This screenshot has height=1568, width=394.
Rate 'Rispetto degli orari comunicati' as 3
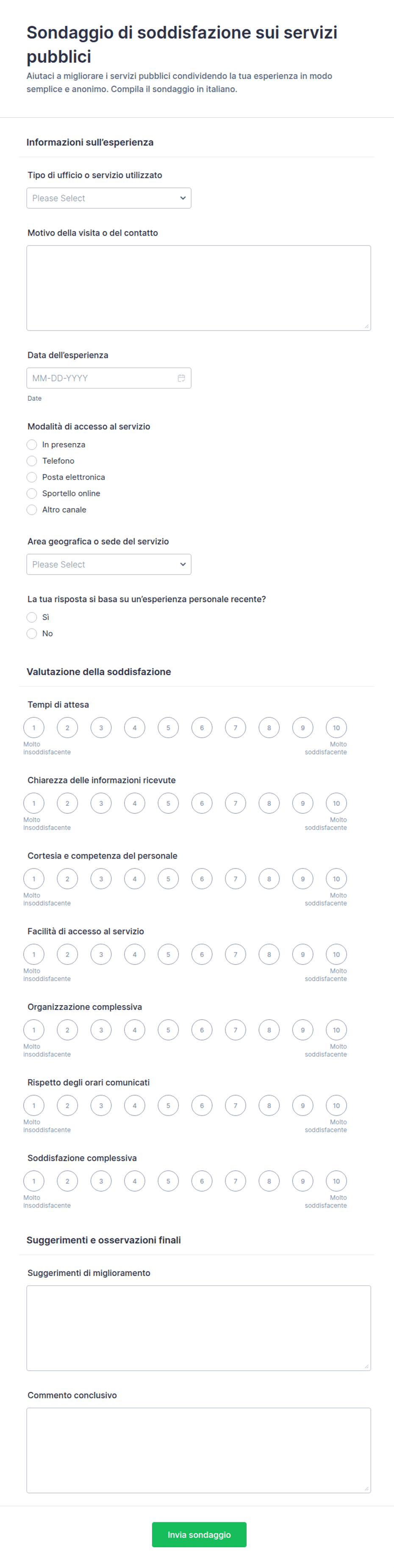coord(101,1105)
